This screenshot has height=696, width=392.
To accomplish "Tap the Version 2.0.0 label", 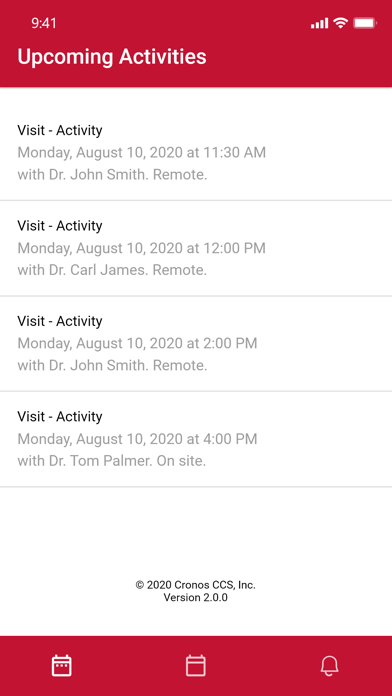I will (x=195, y=597).
